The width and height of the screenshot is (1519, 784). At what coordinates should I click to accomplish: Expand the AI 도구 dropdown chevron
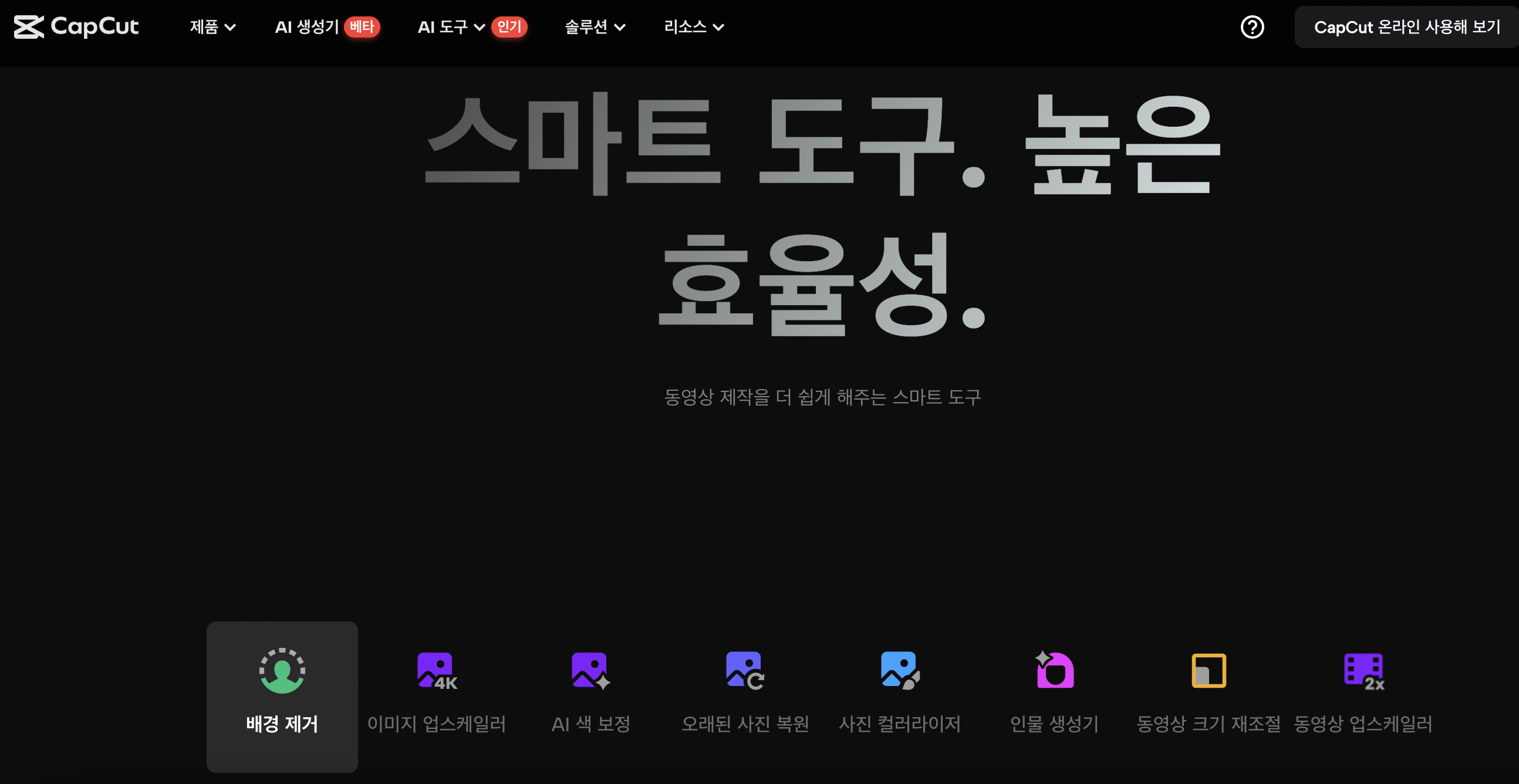(480, 28)
